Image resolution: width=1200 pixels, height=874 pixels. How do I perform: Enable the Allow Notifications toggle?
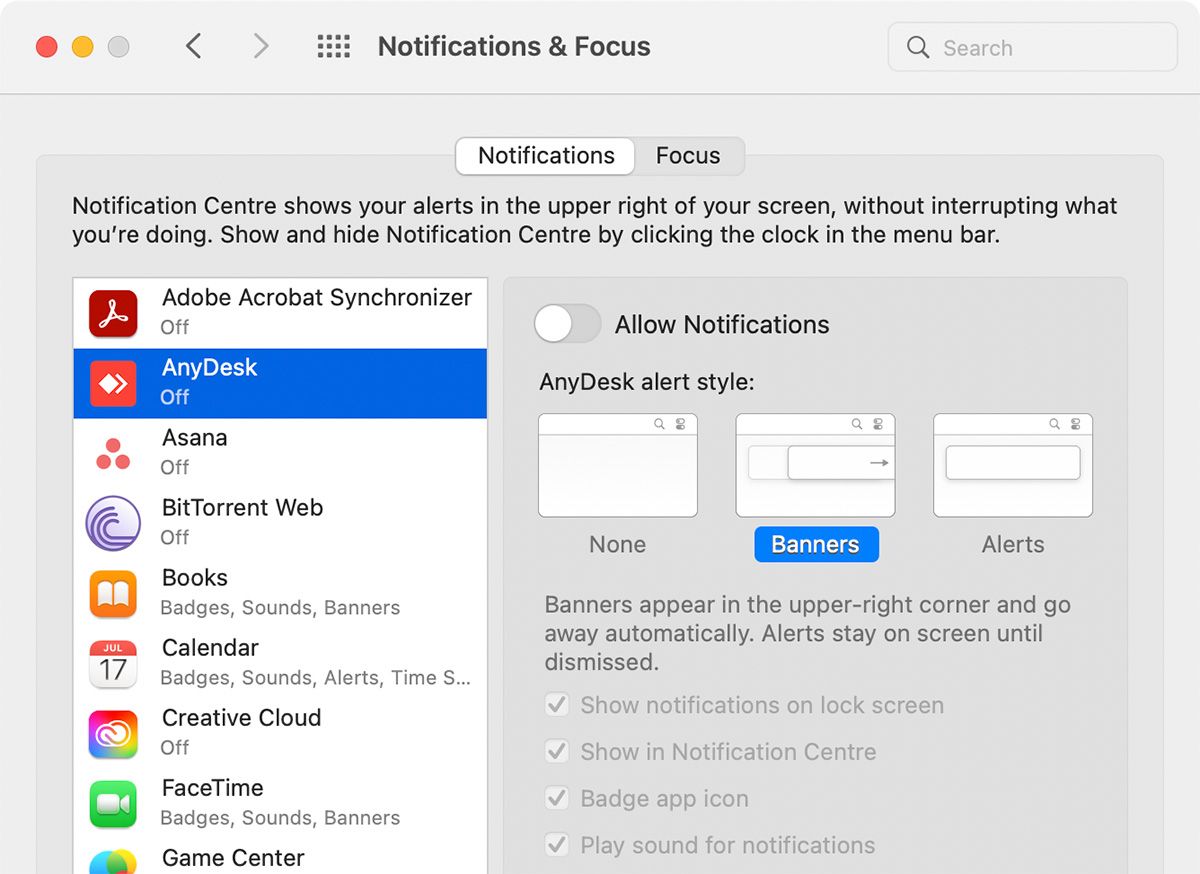[x=567, y=324]
